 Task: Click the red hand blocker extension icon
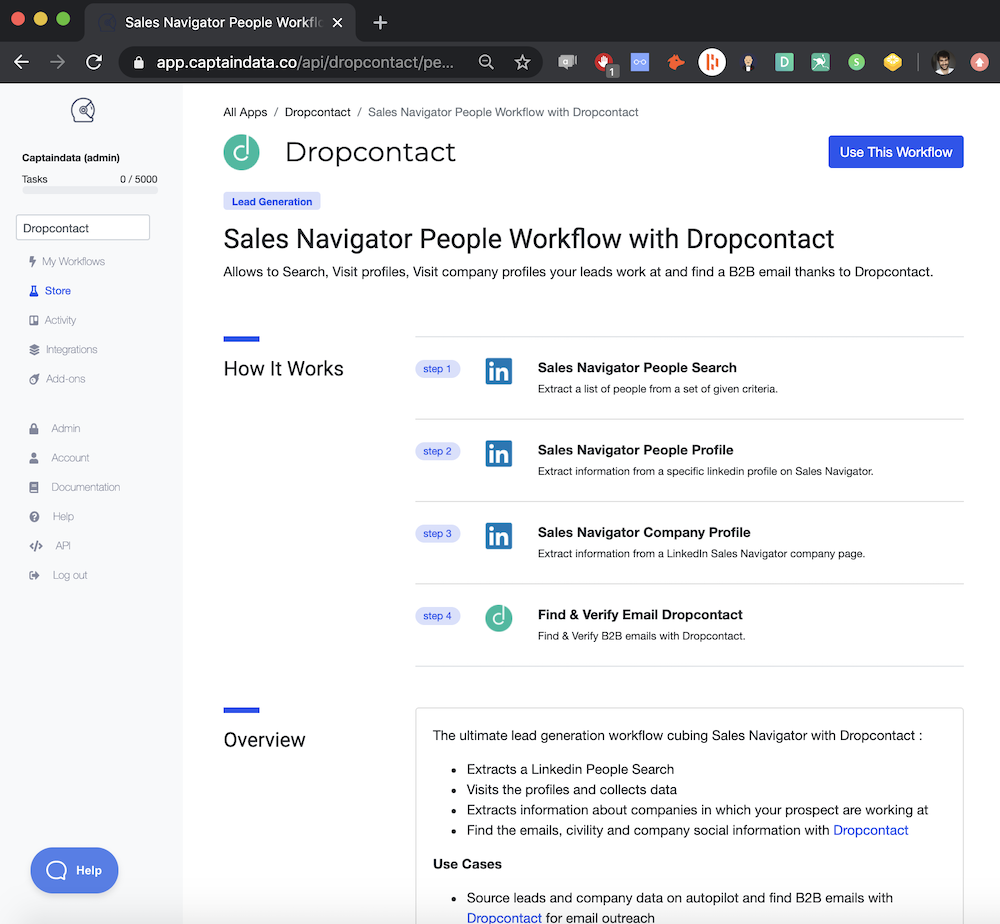[x=604, y=62]
